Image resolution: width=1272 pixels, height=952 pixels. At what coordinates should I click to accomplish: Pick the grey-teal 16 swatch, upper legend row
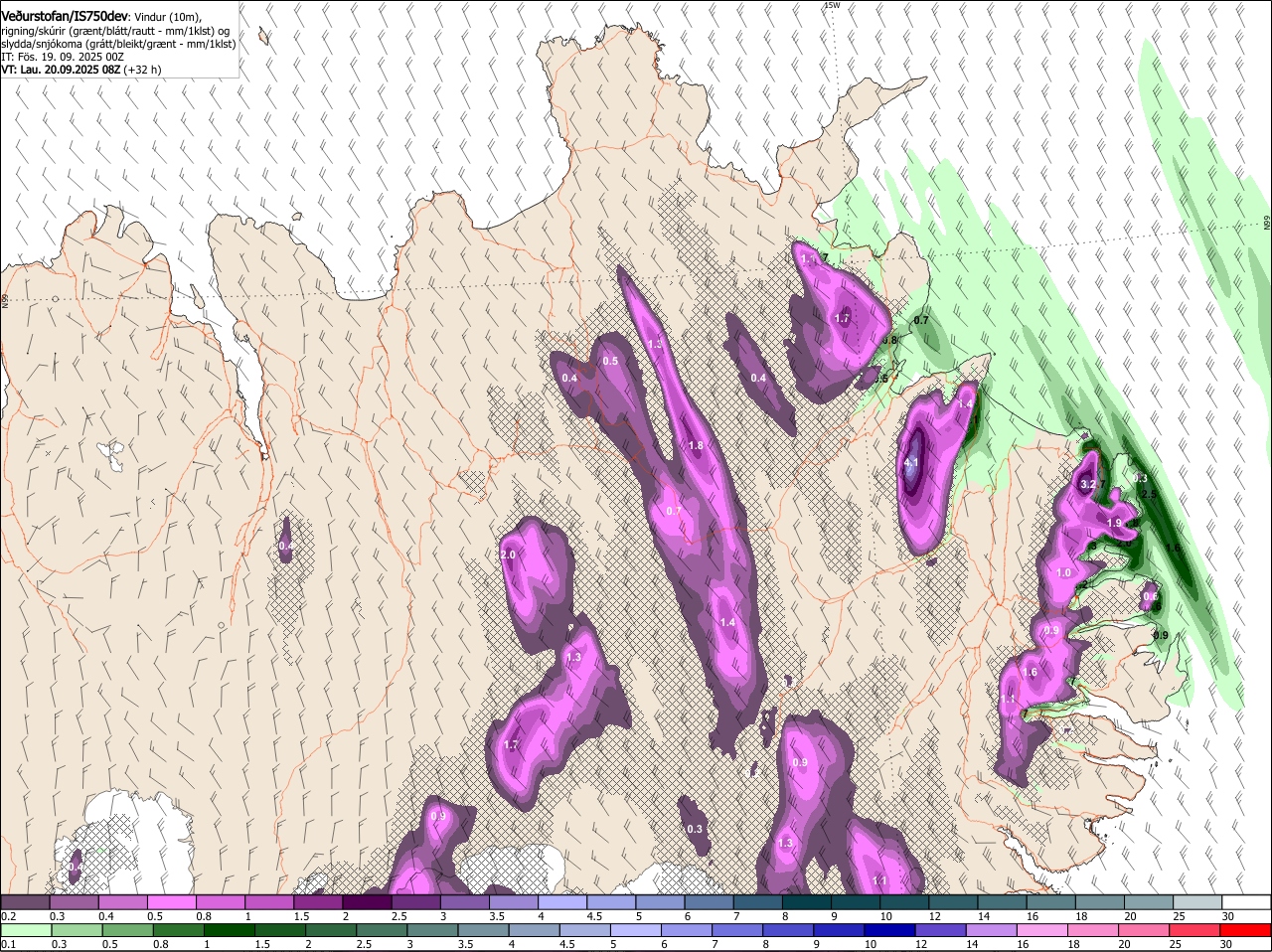[1051, 901]
